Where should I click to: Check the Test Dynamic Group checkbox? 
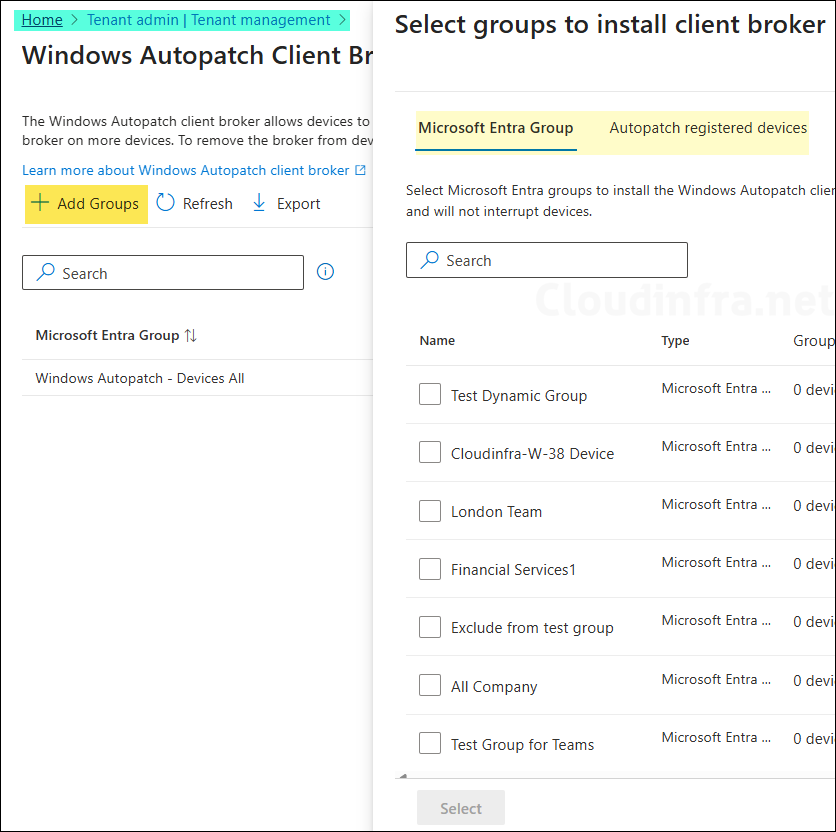pyautogui.click(x=430, y=395)
